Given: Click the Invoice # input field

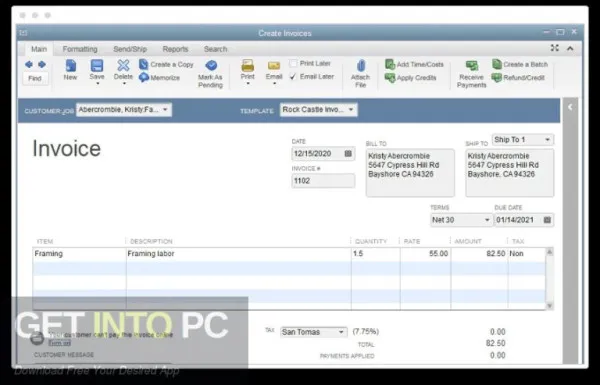Looking at the screenshot, I should 323,181.
